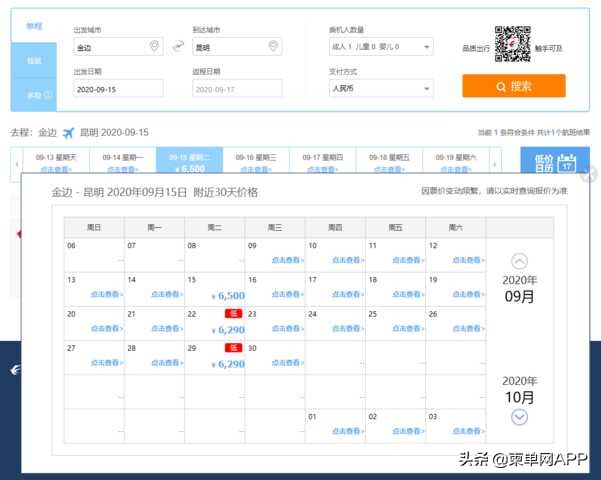This screenshot has height=480, width=601.
Task: Select the one-way trip tab at top
Action: tap(34, 26)
